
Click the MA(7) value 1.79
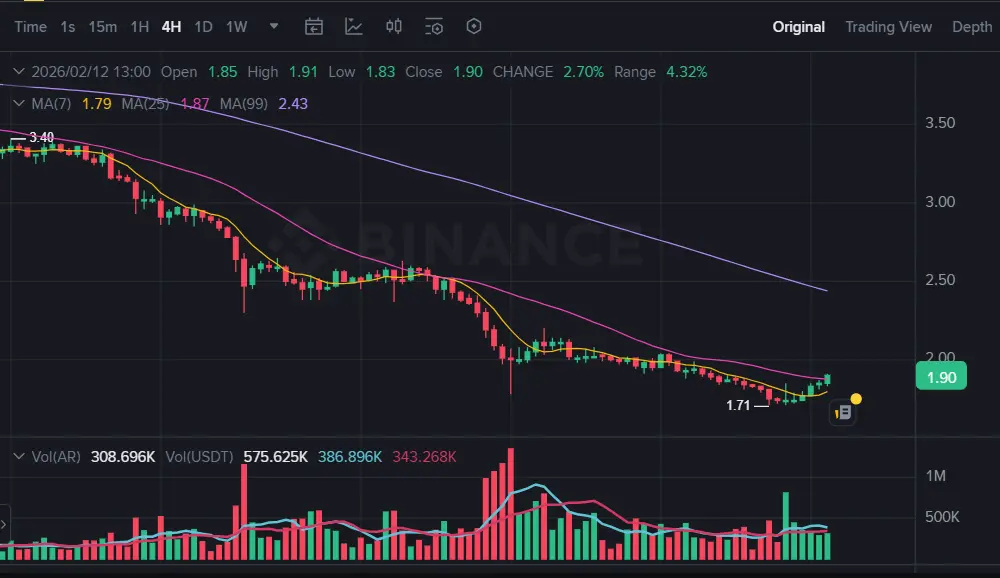[x=96, y=104]
